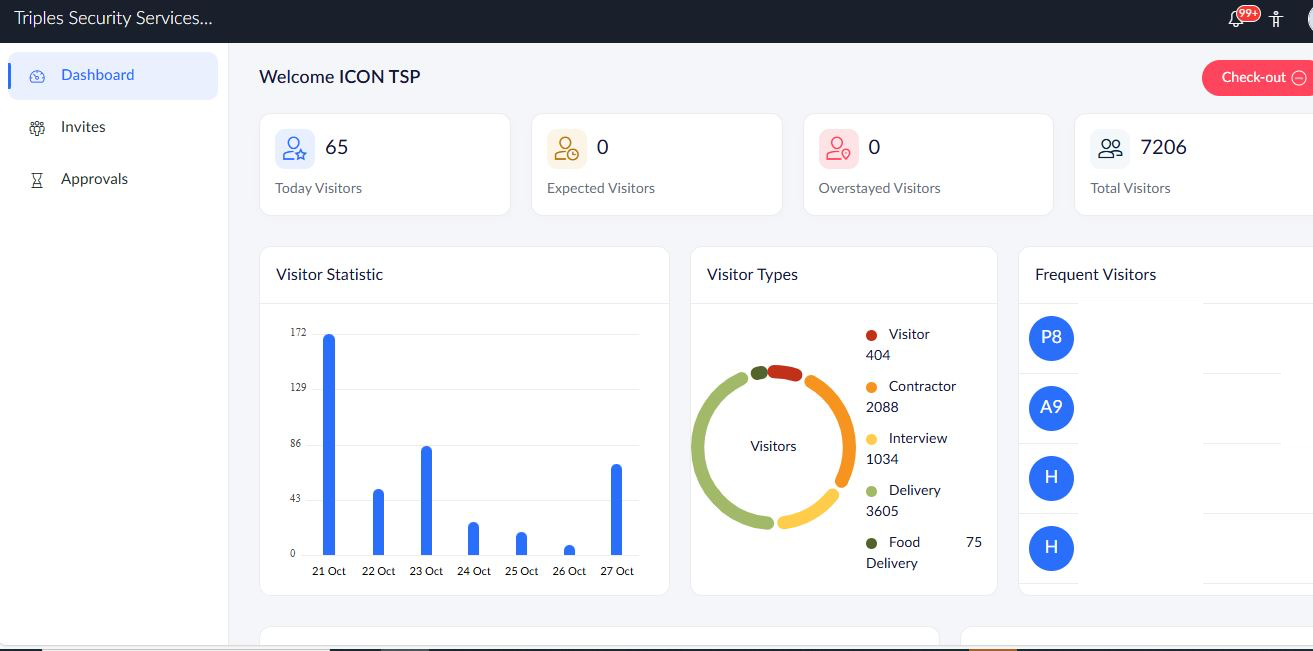Click the Invites group icon
This screenshot has height=651, width=1313.
tap(38, 128)
